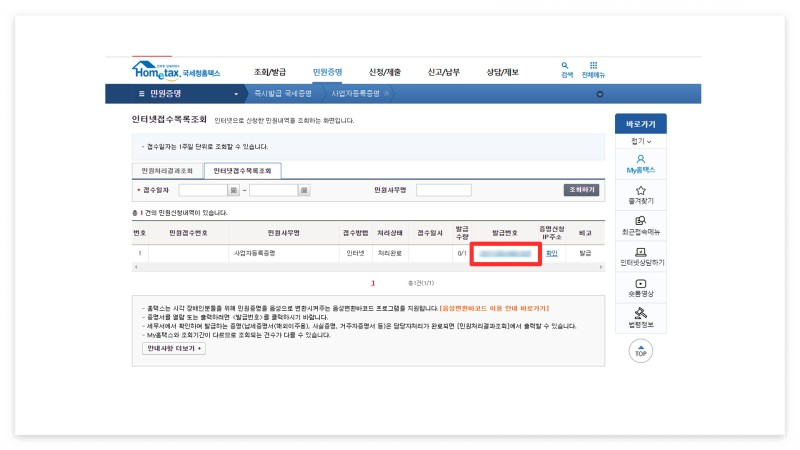
Task: Open the 상담/제보 menu
Action: tap(502, 72)
